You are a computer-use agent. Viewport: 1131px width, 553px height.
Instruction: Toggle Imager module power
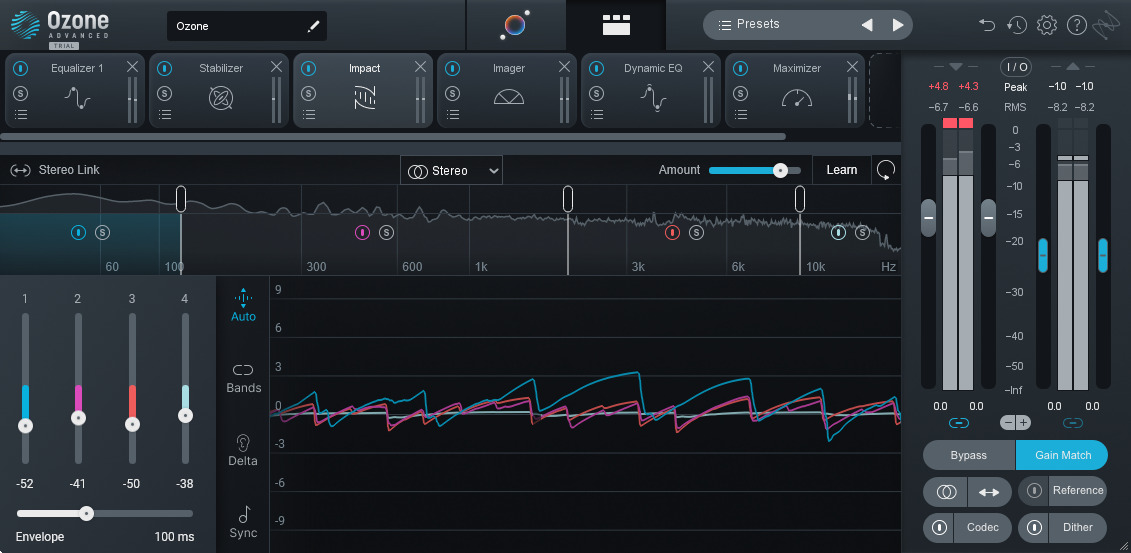(452, 68)
